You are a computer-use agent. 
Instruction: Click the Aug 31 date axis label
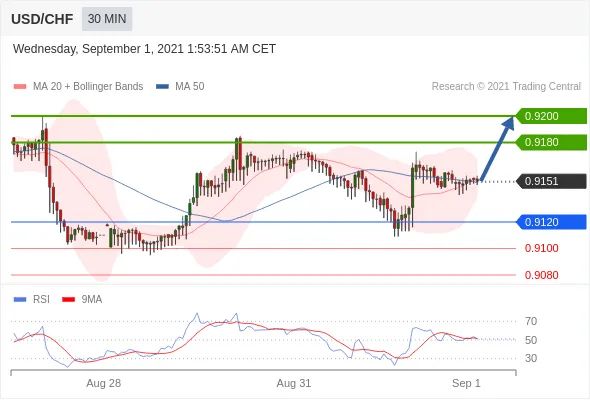point(294,383)
